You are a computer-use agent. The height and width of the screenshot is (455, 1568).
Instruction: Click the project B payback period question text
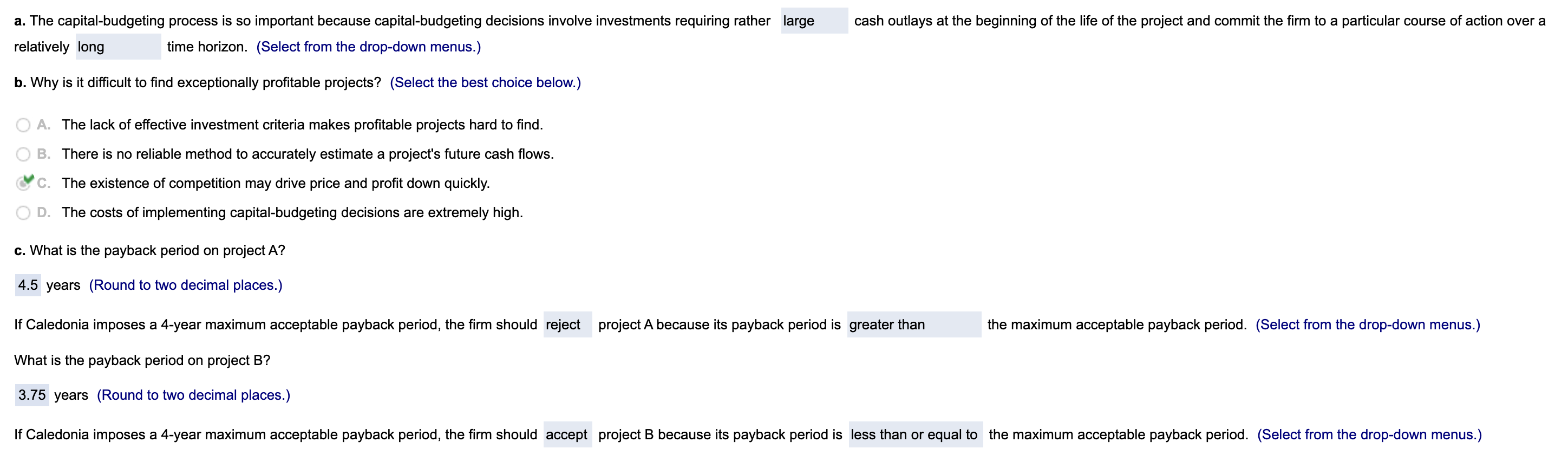tap(142, 360)
